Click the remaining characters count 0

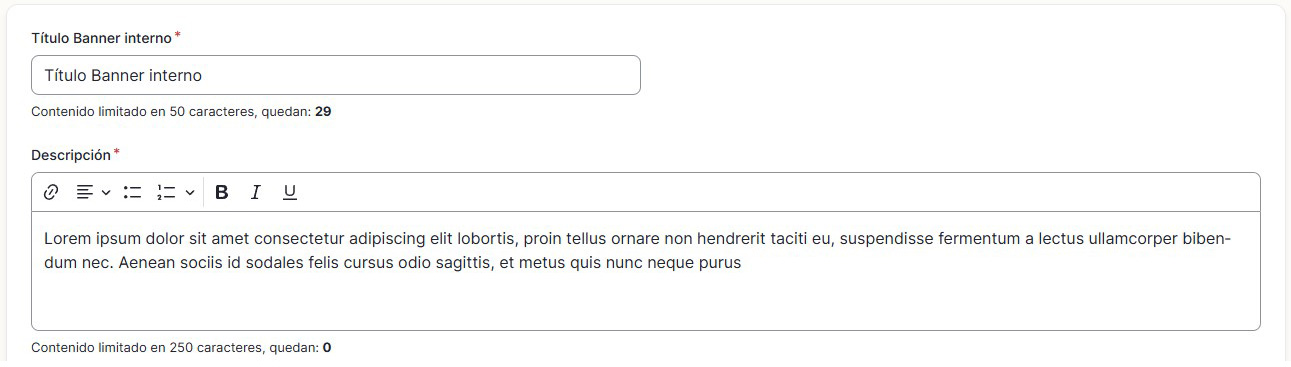point(327,348)
